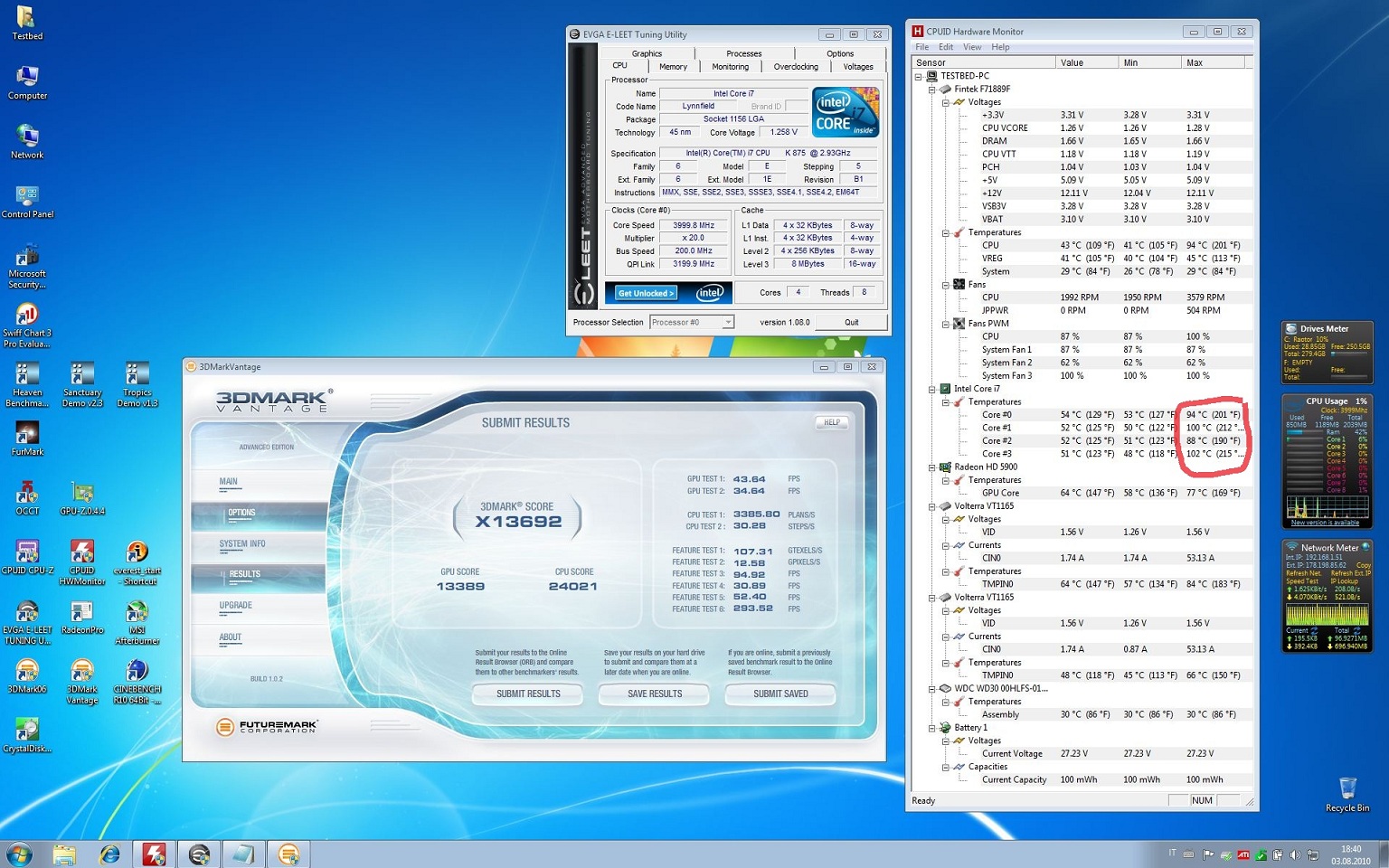Screen dimensions: 1389x868
Task: Click Get Unlocked button in E-LEET
Action: pyautogui.click(x=646, y=293)
